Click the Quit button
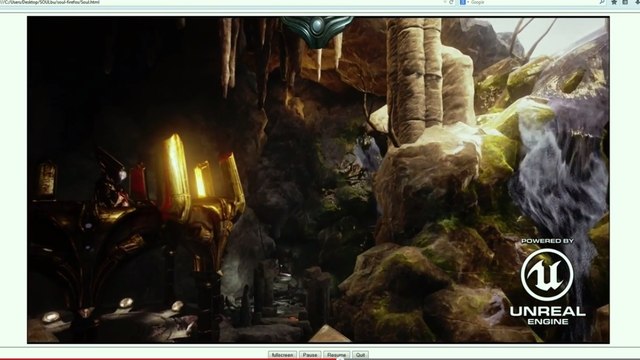 tap(360, 355)
